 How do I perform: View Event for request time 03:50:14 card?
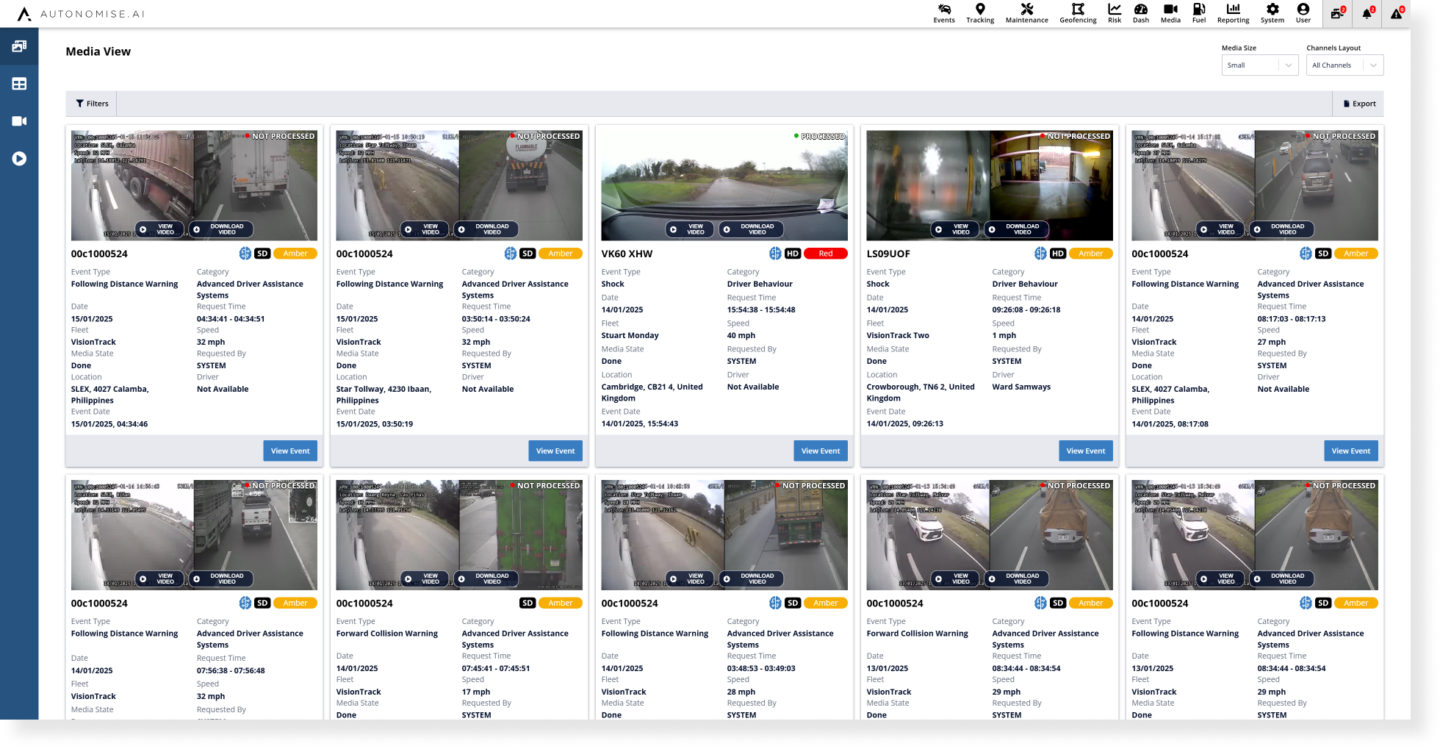coord(556,451)
